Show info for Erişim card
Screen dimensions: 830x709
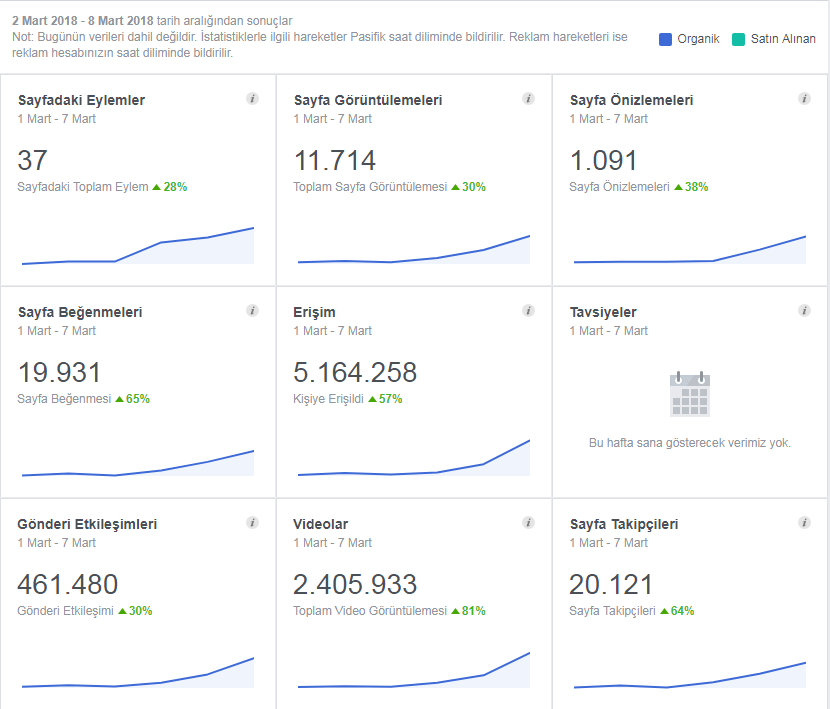tap(528, 311)
